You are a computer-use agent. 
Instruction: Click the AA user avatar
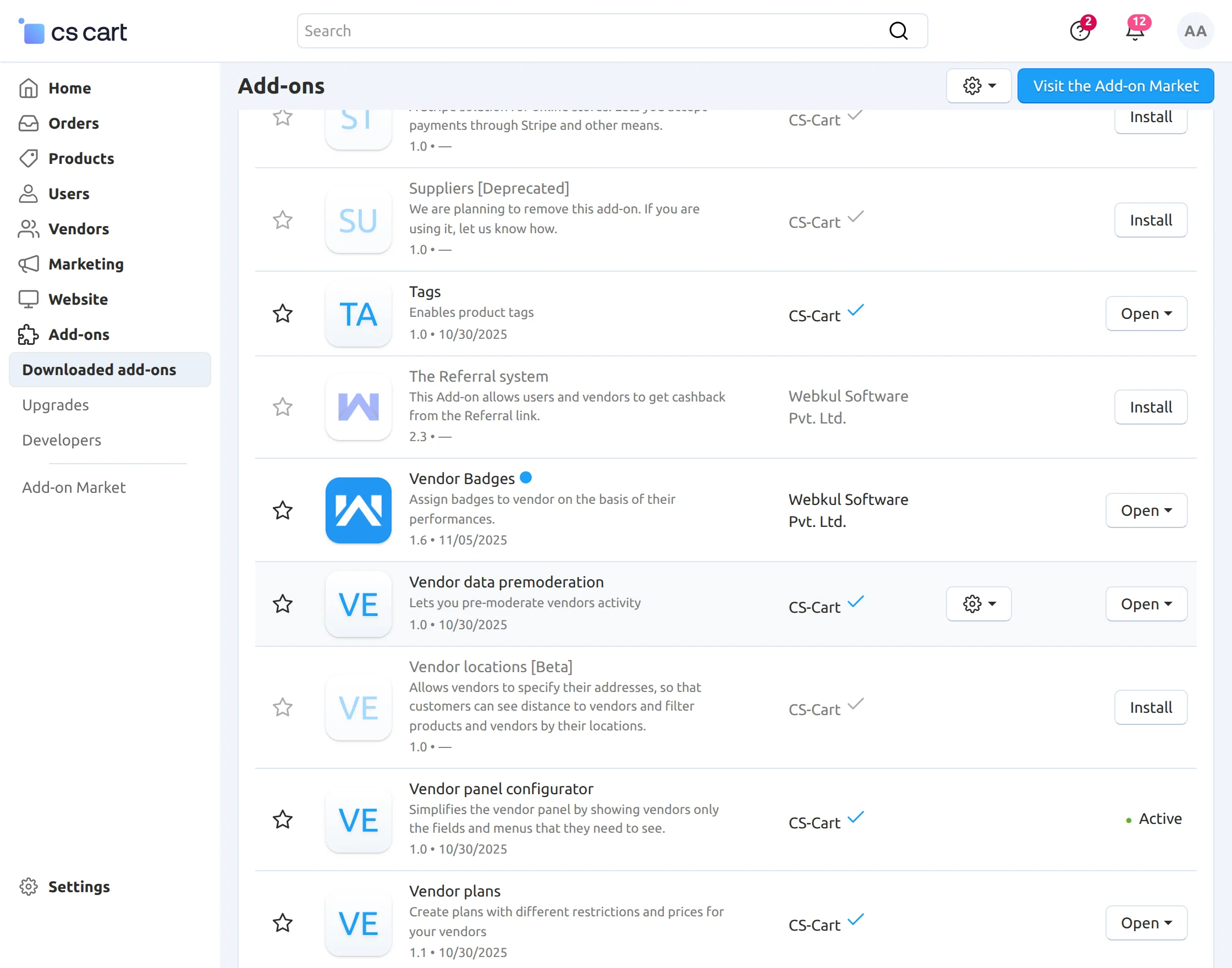click(x=1195, y=31)
